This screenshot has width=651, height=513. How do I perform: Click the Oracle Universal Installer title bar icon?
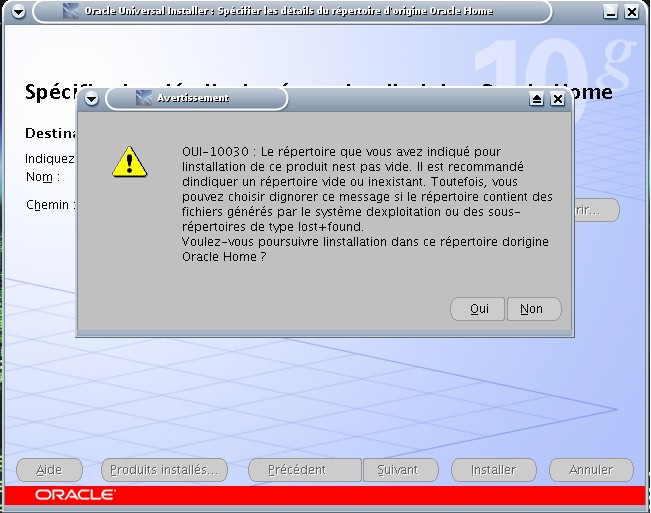pos(71,11)
